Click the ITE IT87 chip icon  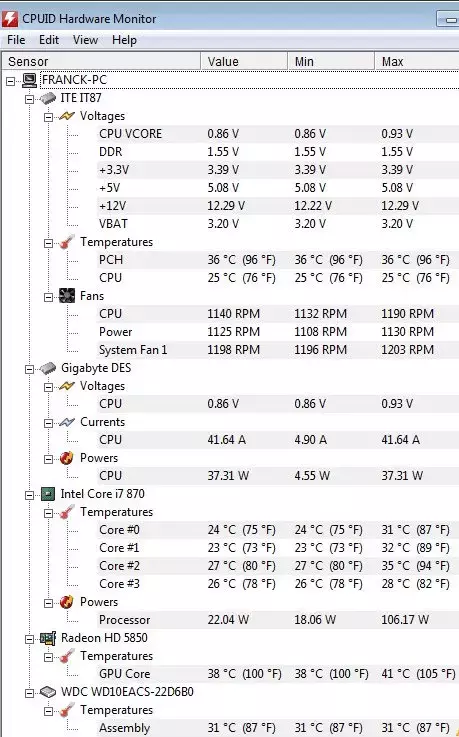tap(48, 98)
